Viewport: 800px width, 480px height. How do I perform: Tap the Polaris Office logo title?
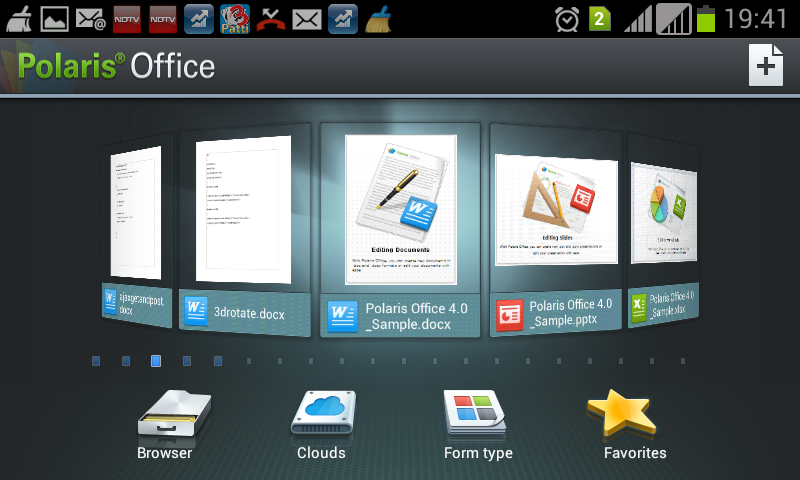116,66
